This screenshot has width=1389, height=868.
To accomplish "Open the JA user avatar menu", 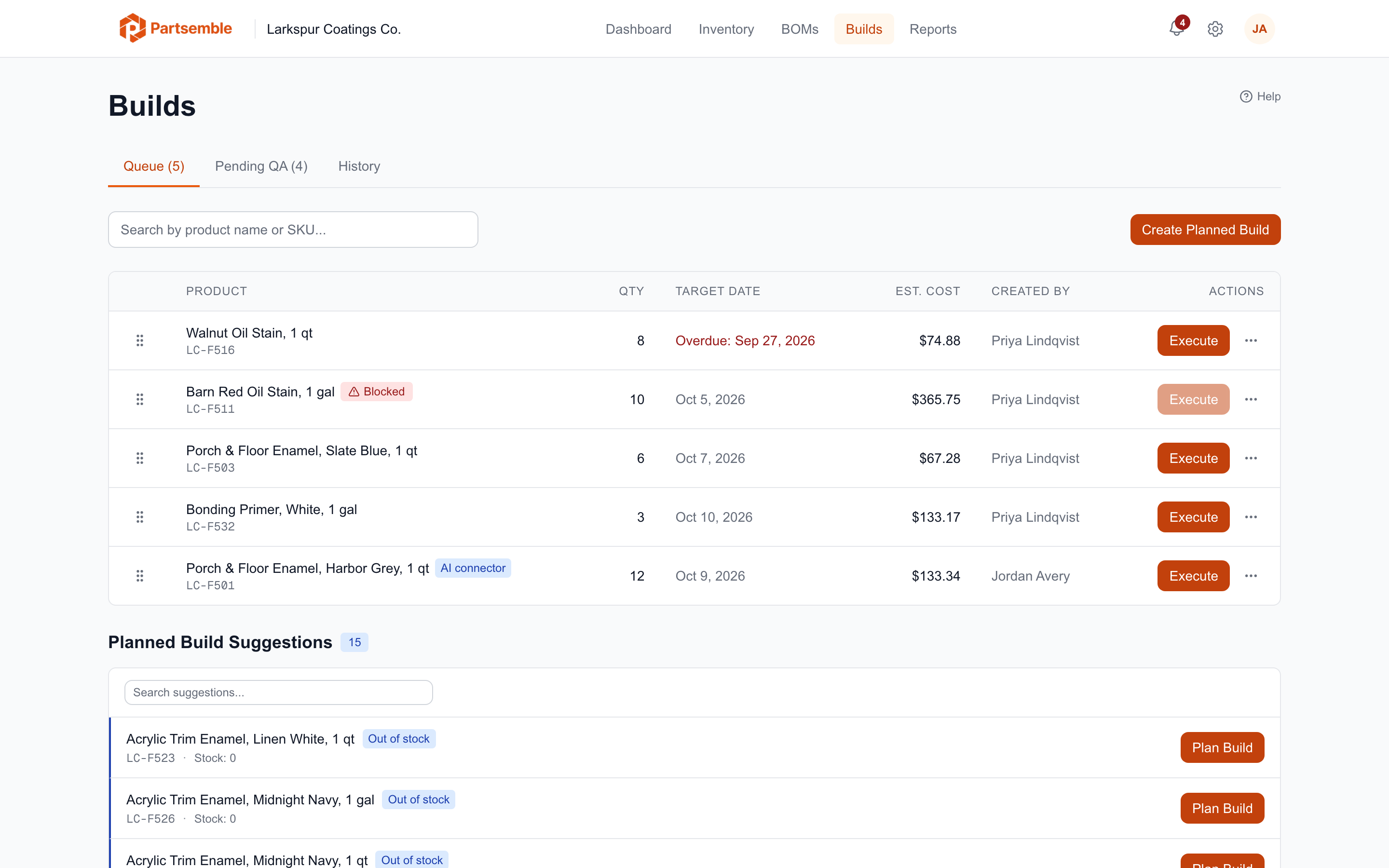I will click(x=1259, y=29).
